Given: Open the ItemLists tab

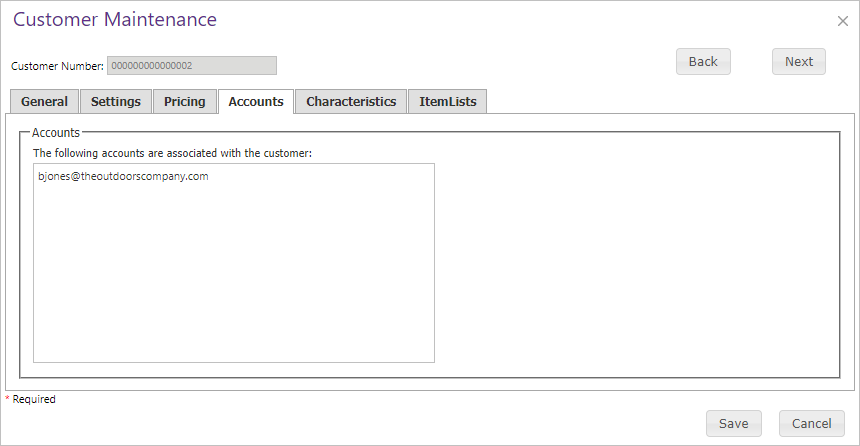Looking at the screenshot, I should [448, 101].
